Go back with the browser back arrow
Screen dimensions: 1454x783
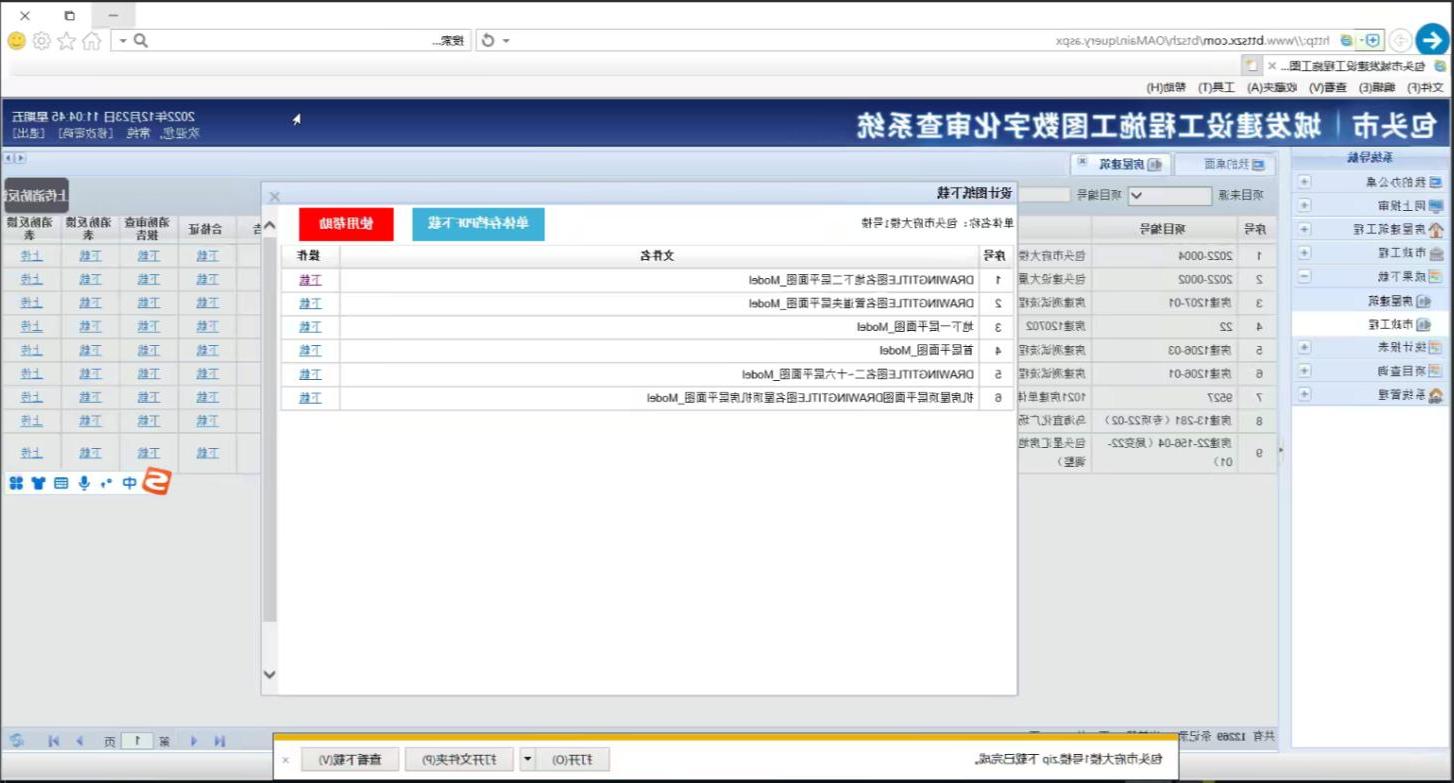1432,40
